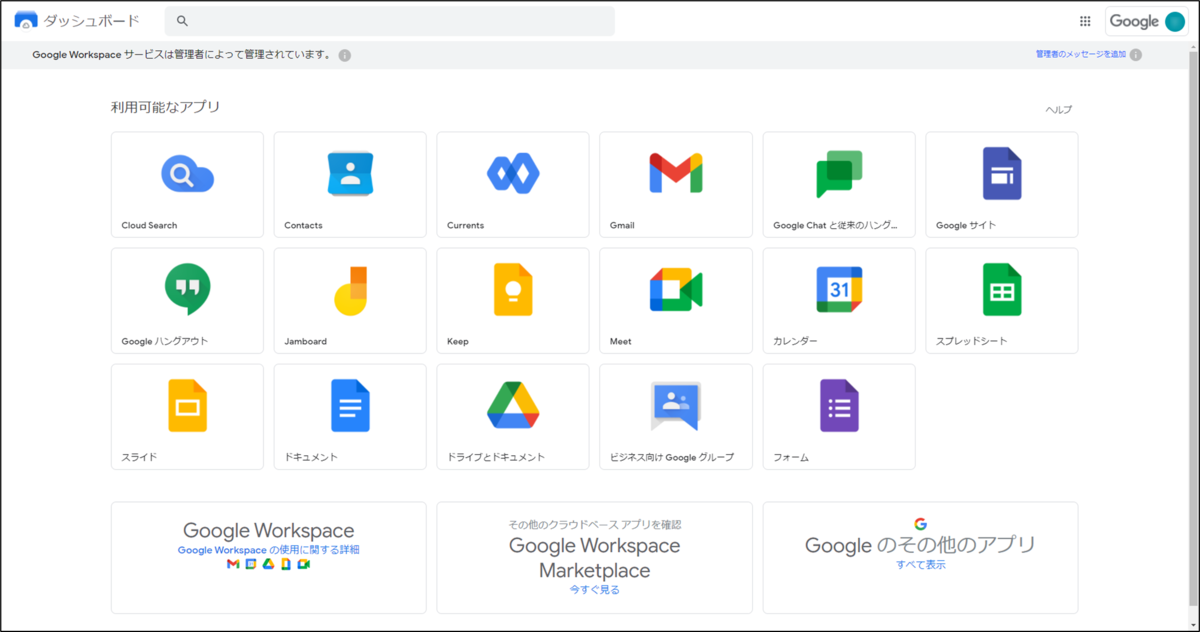Click the カレンダー label text

795,341
